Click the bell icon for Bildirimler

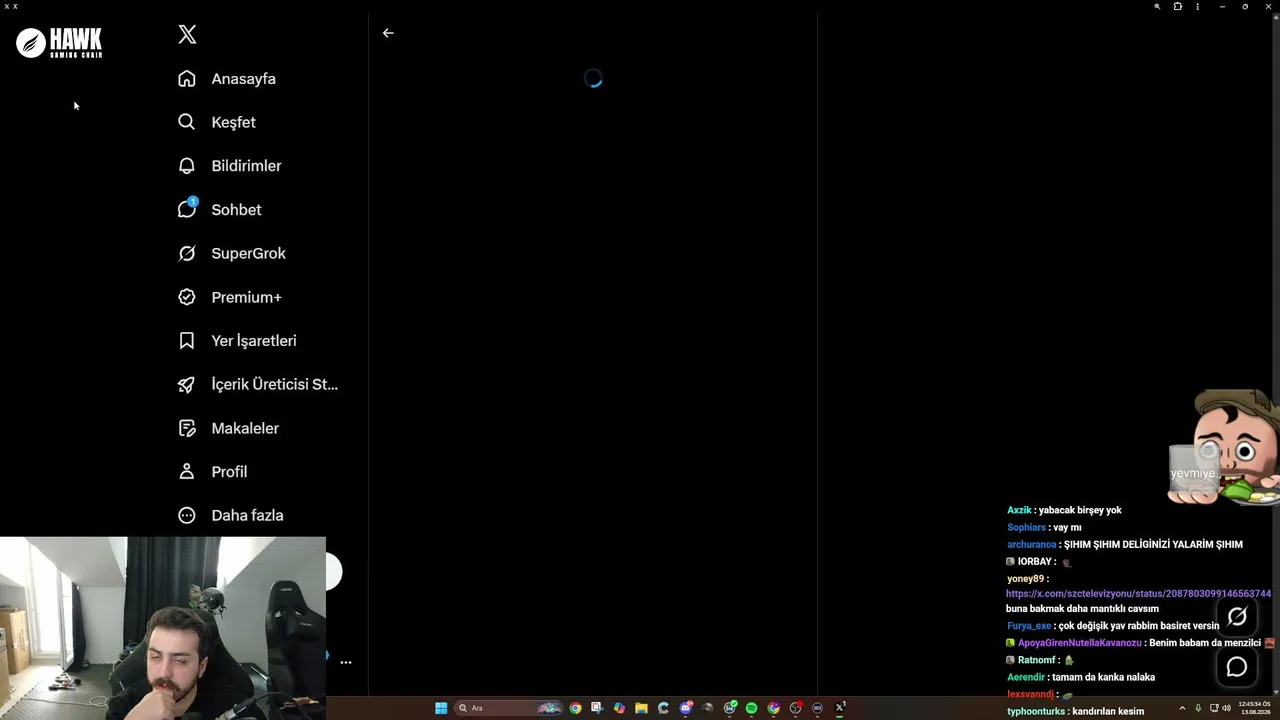point(187,166)
